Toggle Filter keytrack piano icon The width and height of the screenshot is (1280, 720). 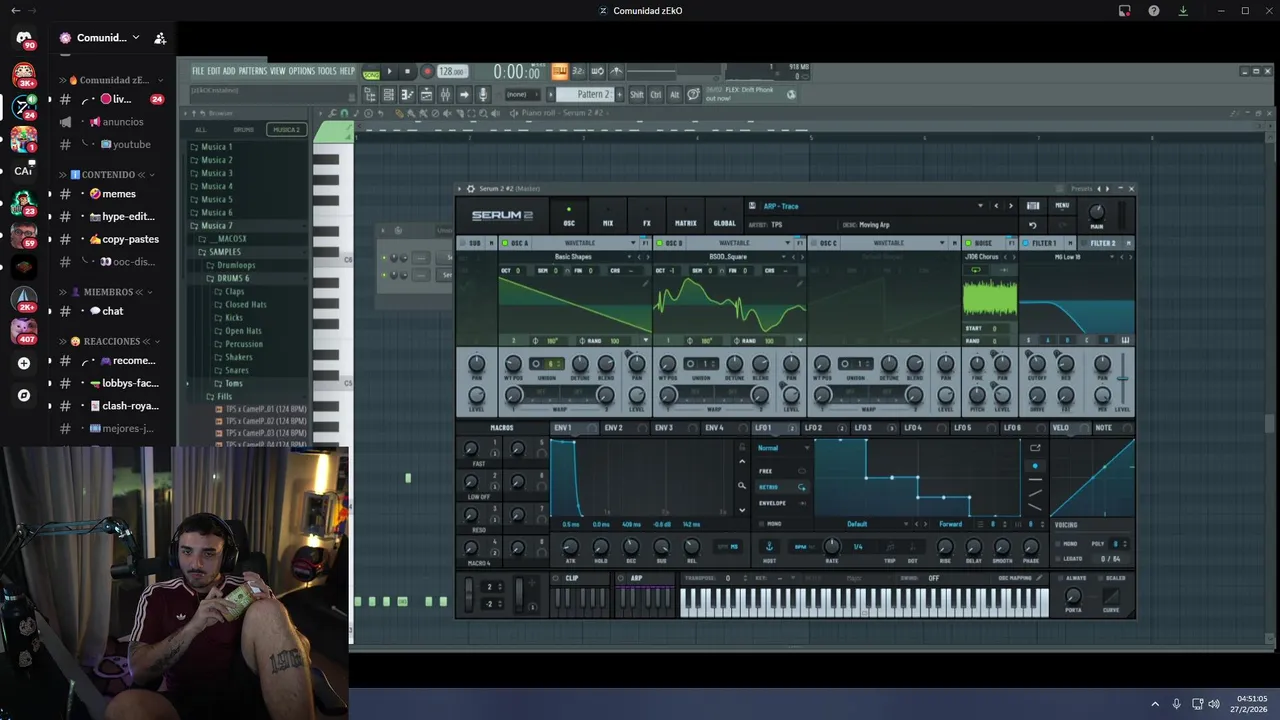click(x=1125, y=340)
